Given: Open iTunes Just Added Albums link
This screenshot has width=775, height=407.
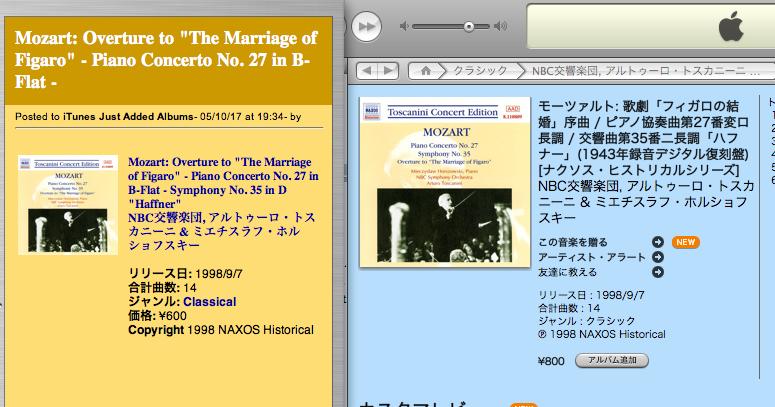Looking at the screenshot, I should tap(128, 117).
